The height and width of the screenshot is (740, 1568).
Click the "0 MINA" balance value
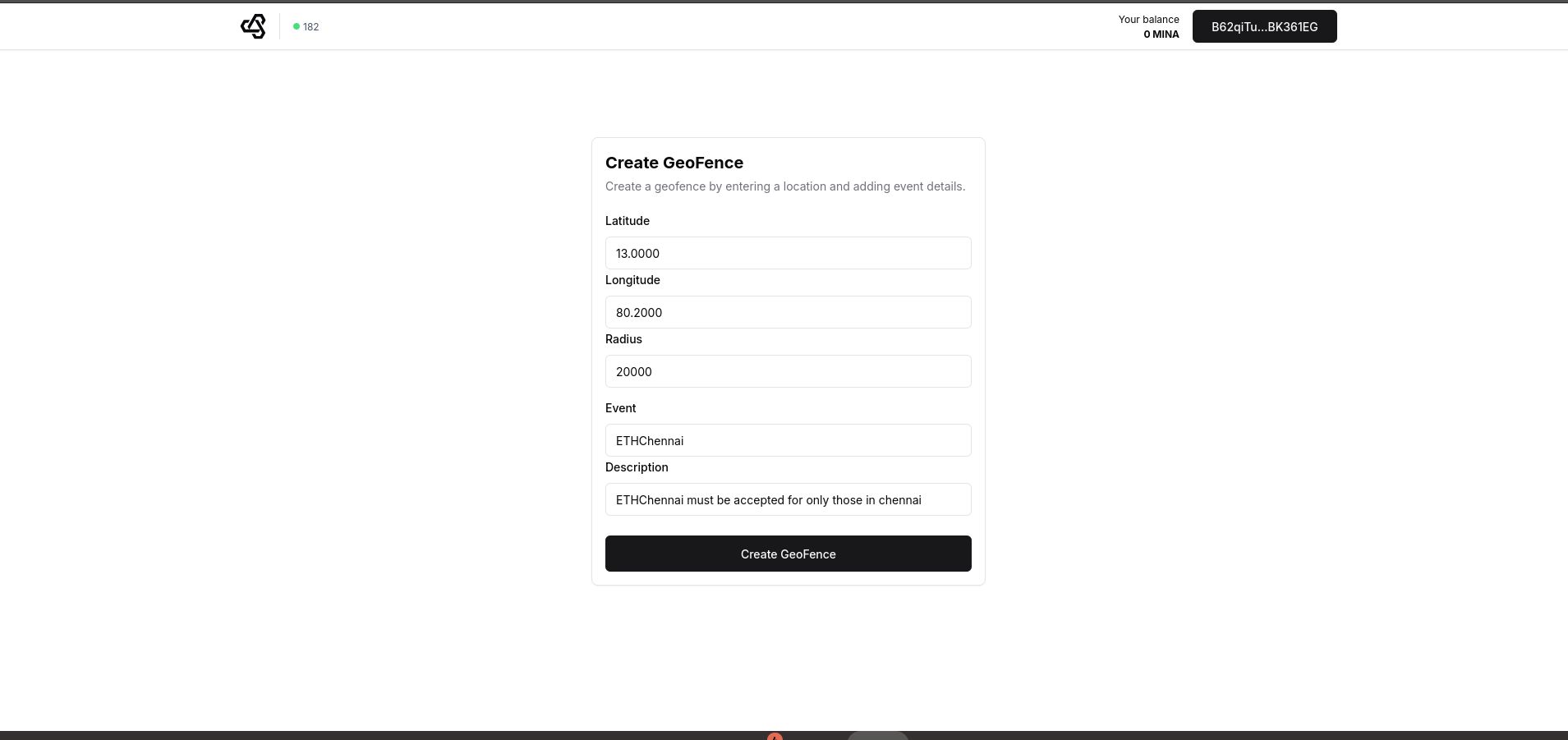click(1161, 34)
